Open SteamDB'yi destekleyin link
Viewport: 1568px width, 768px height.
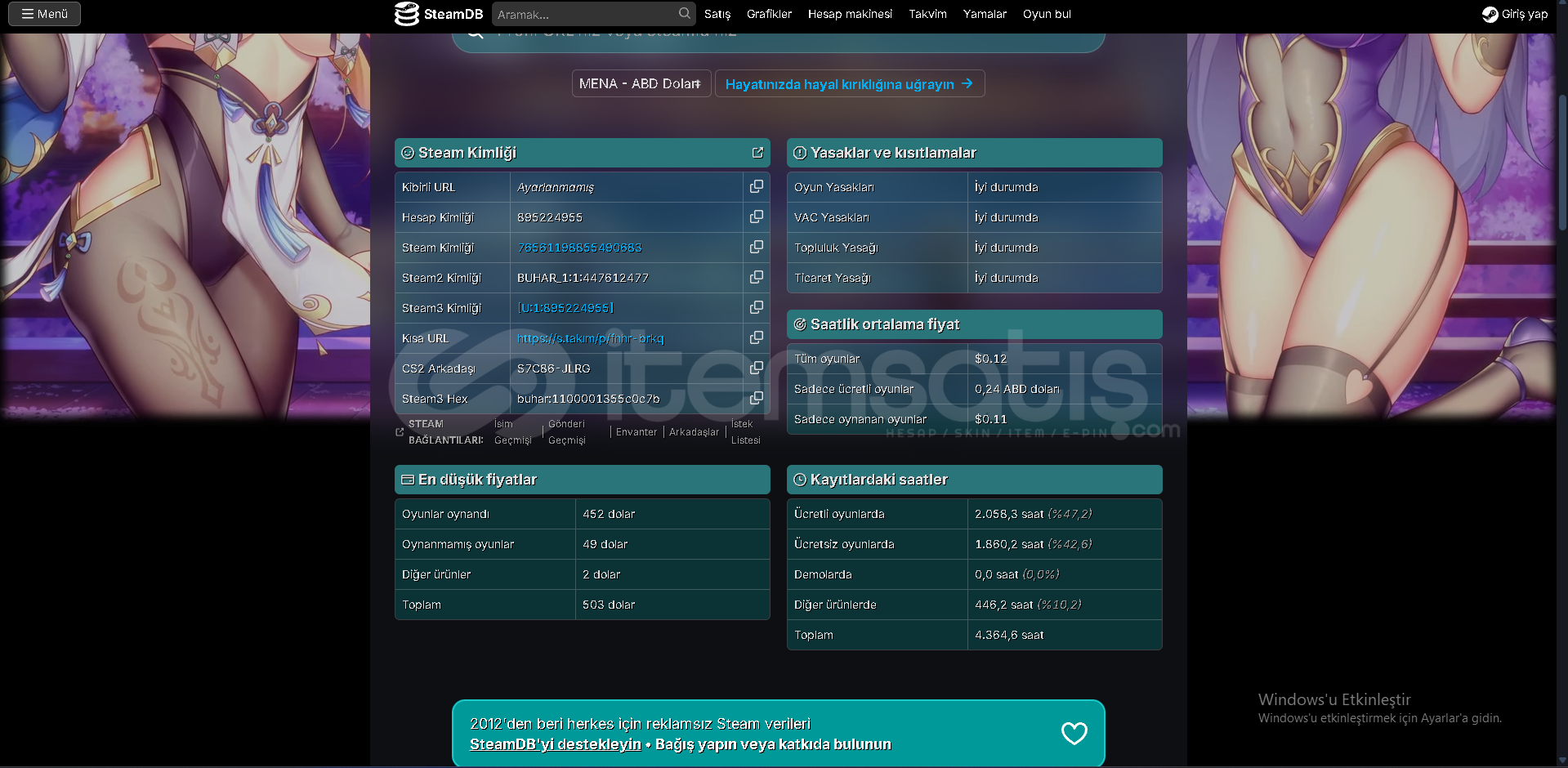click(556, 744)
